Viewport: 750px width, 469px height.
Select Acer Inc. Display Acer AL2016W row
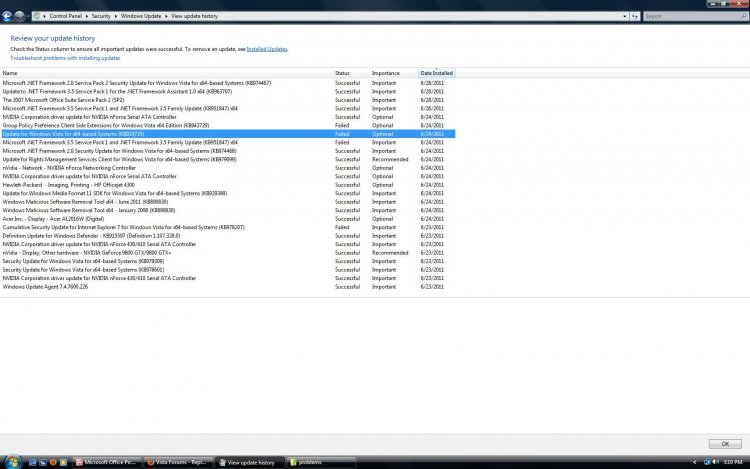[x=228, y=219]
